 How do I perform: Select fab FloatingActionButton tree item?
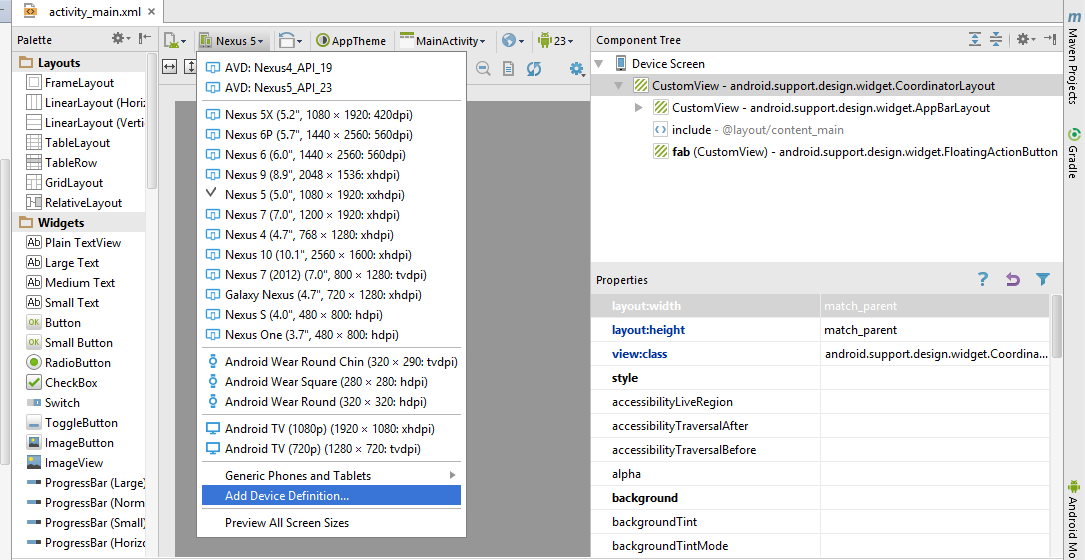(855, 152)
